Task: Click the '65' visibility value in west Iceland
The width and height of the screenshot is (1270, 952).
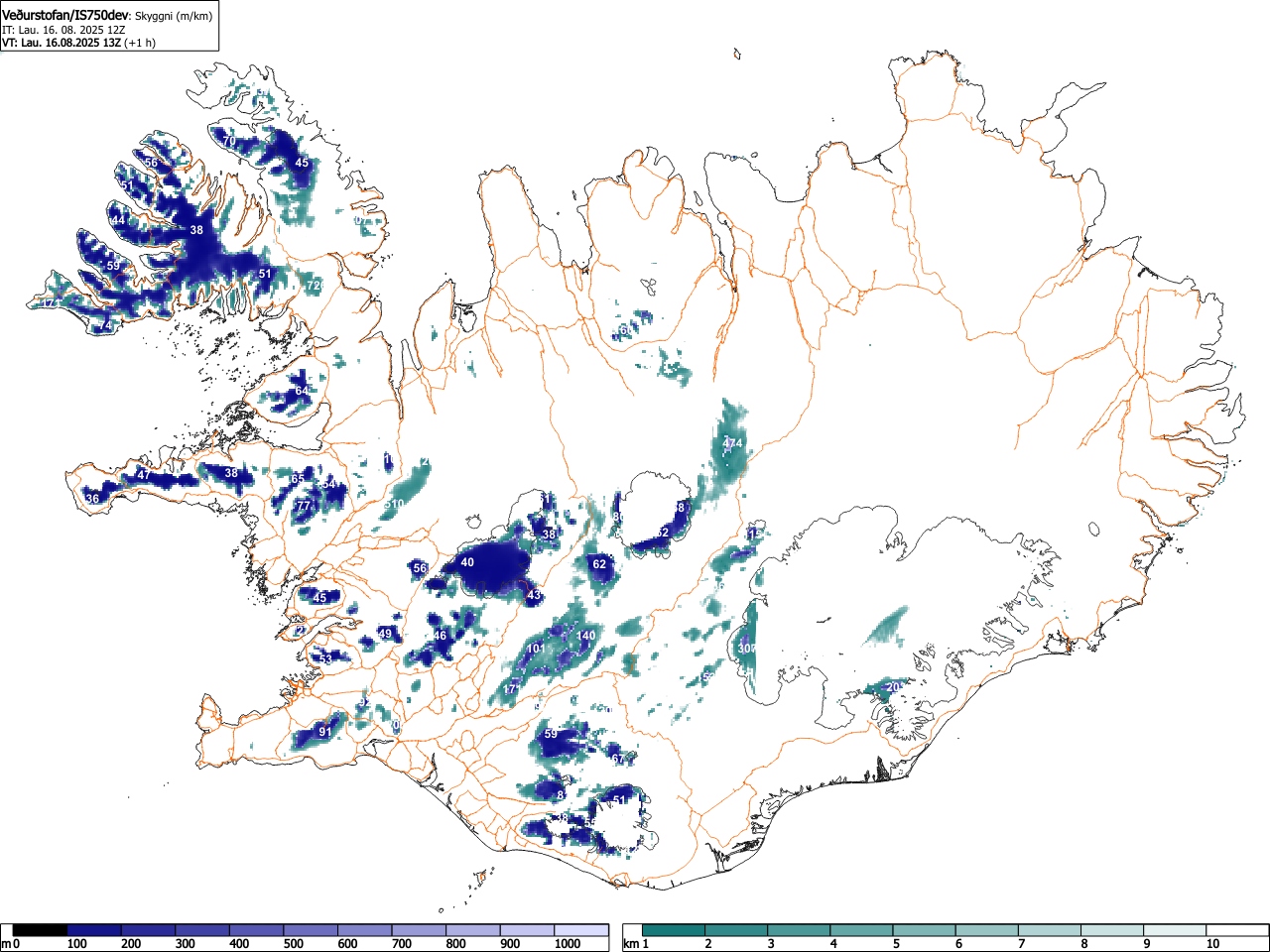Action: 298,479
